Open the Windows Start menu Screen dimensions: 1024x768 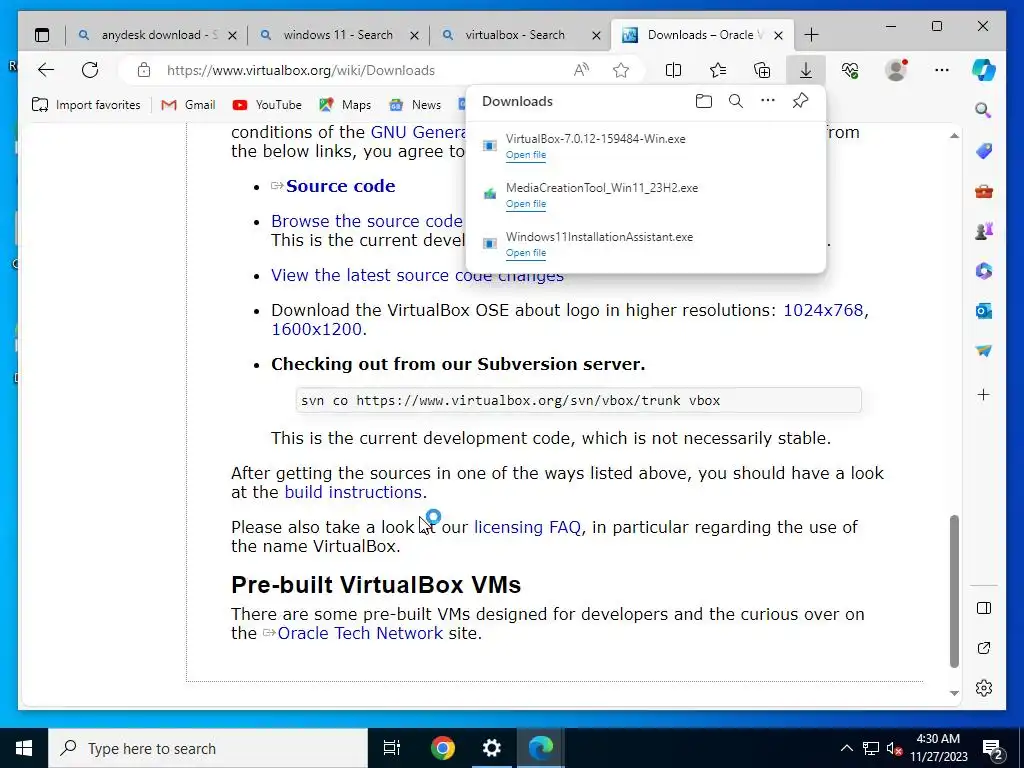tap(24, 748)
